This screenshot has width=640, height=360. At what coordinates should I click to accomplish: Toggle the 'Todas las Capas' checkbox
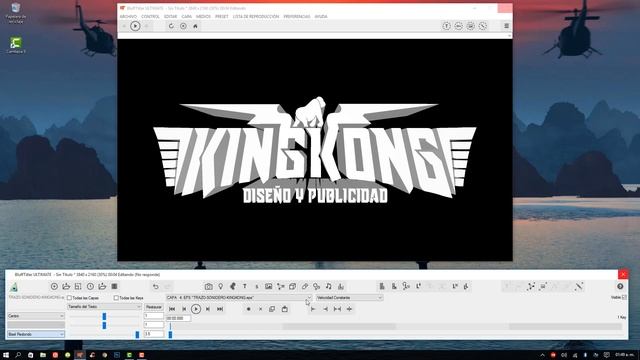pos(69,298)
